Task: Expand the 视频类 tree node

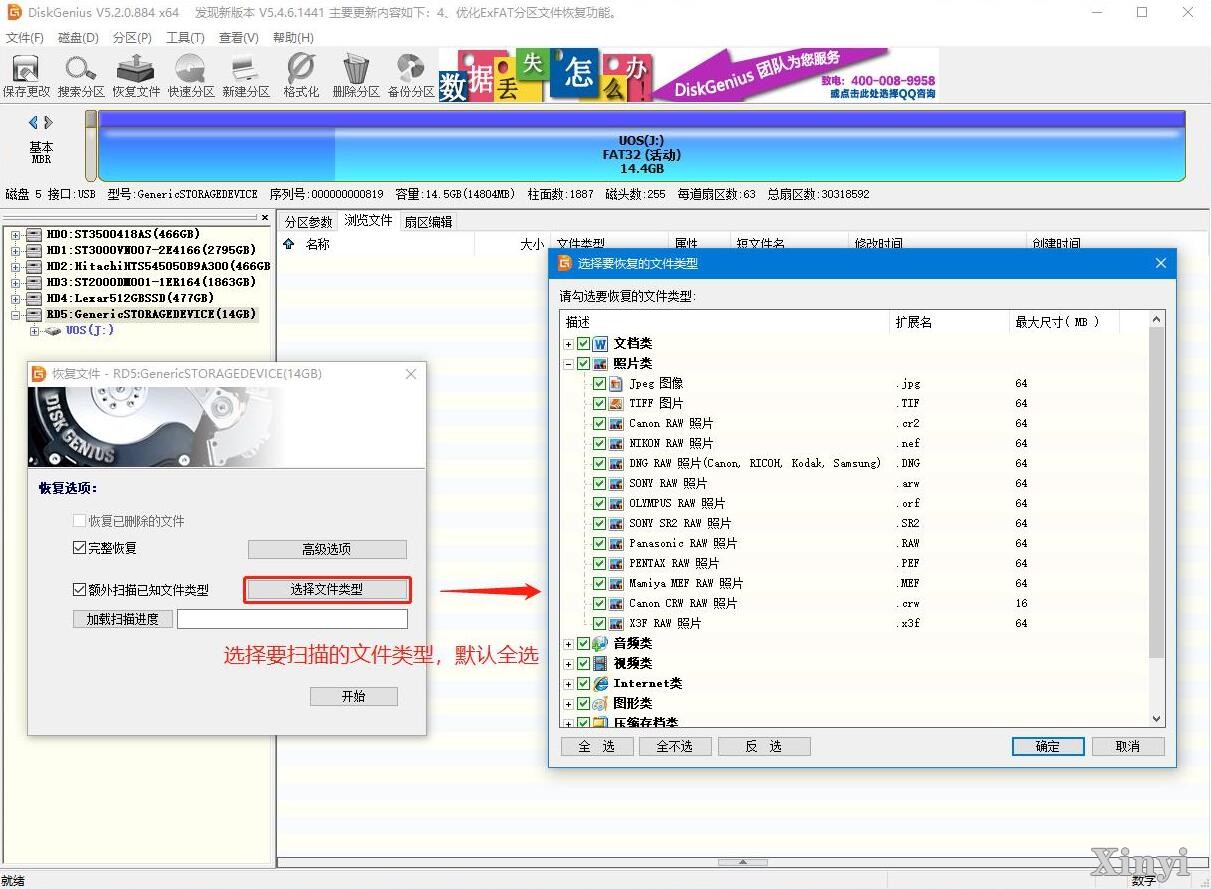Action: pyautogui.click(x=569, y=664)
